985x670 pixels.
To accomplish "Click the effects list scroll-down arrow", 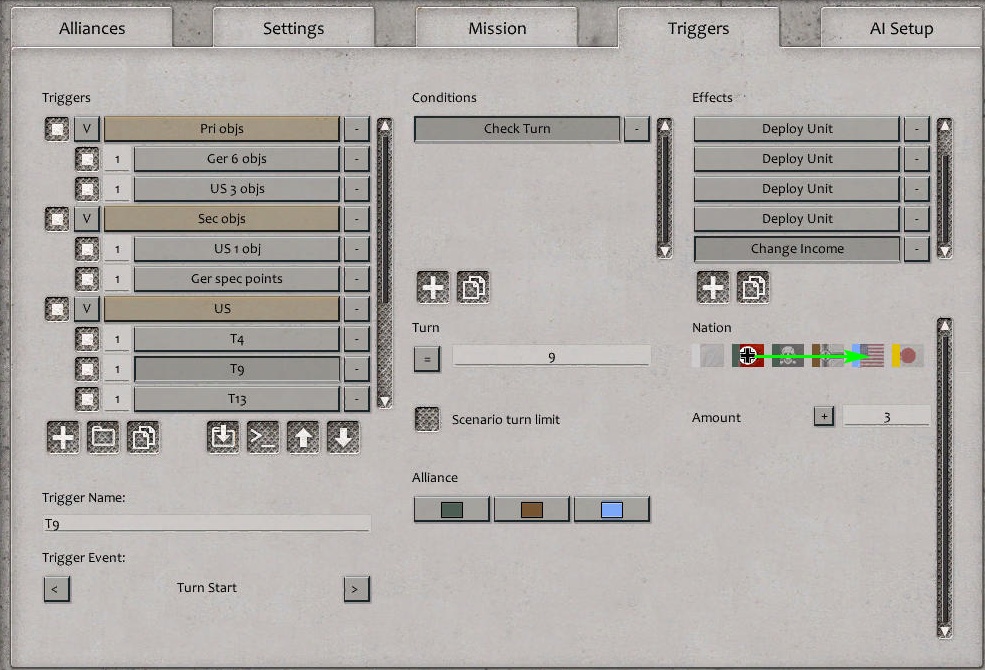I will (x=944, y=251).
